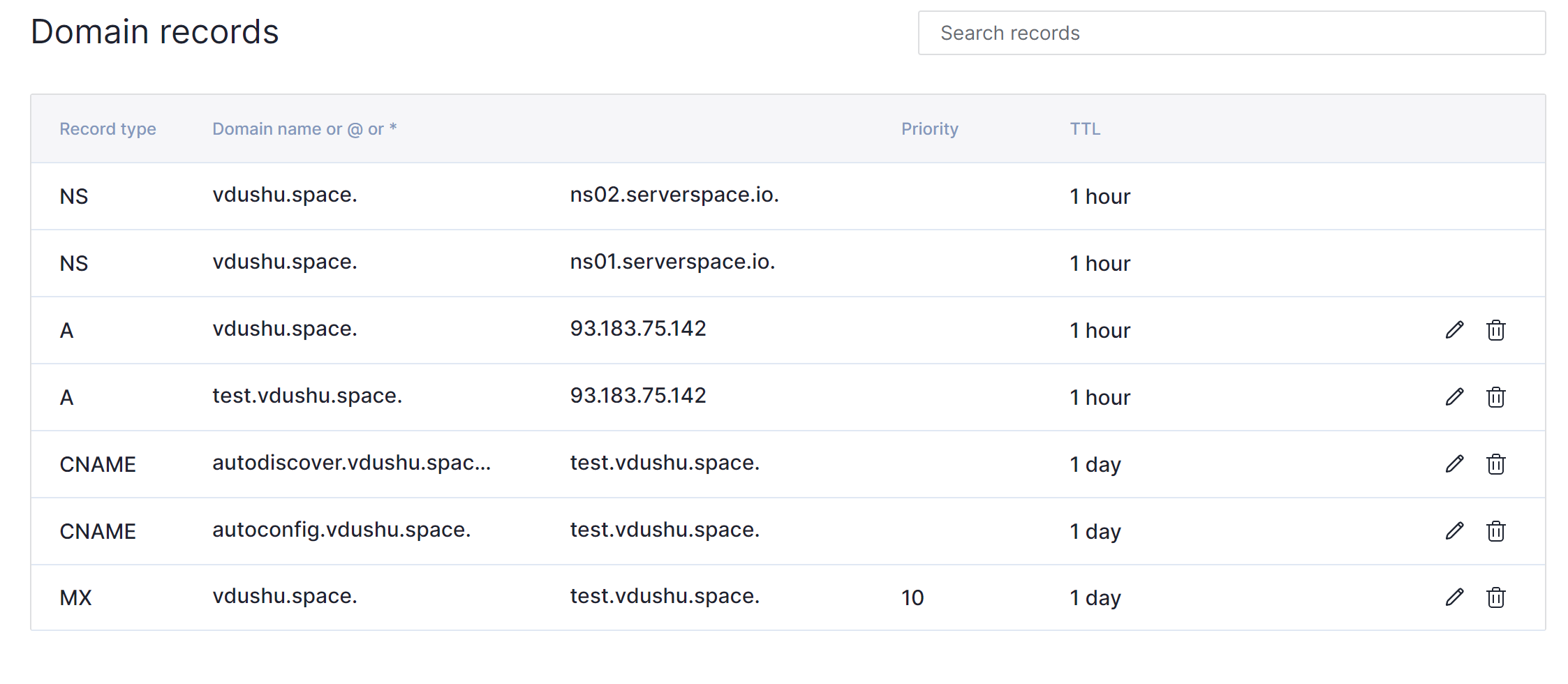This screenshot has height=684, width=1568.
Task: Click the autoconfig row's CNAME type cell
Action: (x=98, y=531)
